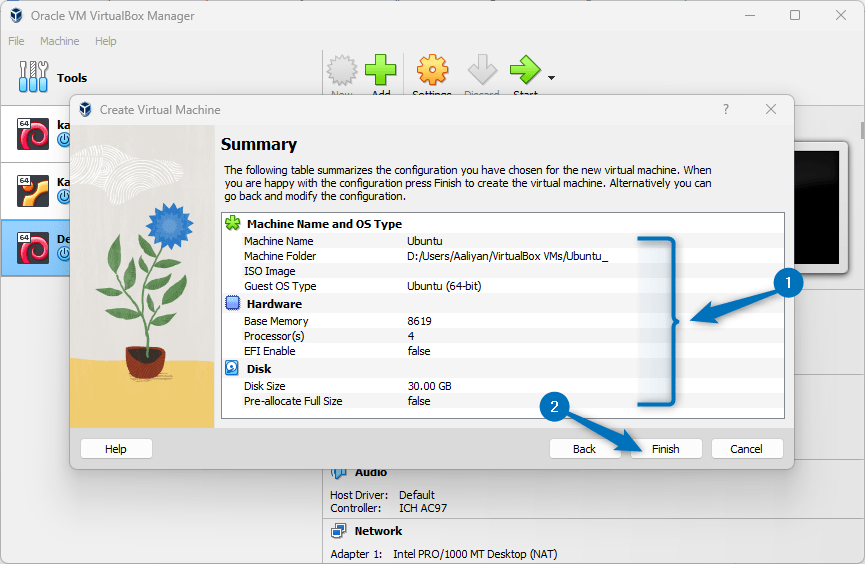
Task: Click the Finish button in the wizard
Action: point(666,449)
